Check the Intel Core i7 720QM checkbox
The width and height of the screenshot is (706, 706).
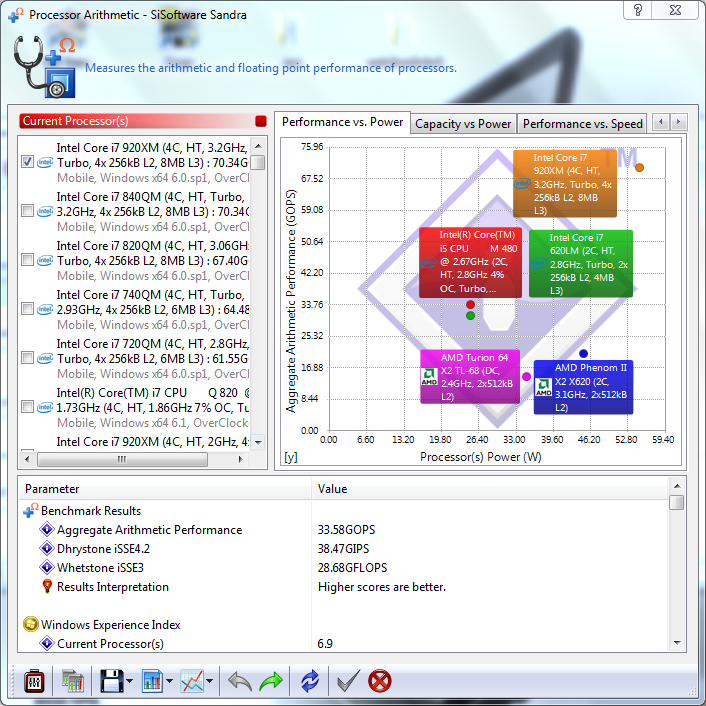(27, 358)
